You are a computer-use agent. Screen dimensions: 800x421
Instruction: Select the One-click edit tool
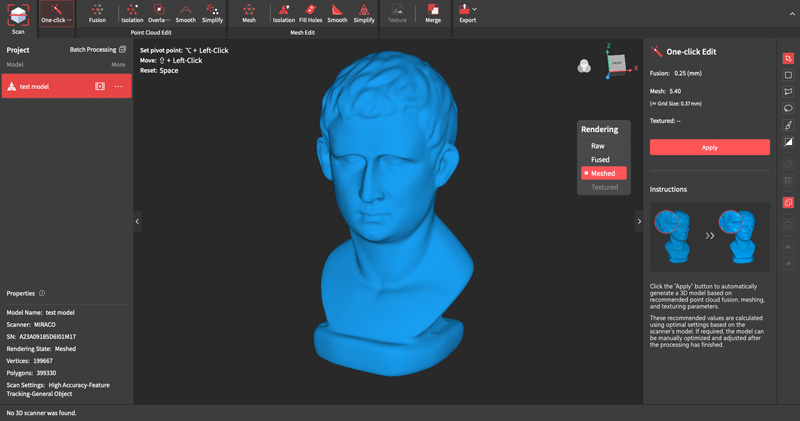56,14
